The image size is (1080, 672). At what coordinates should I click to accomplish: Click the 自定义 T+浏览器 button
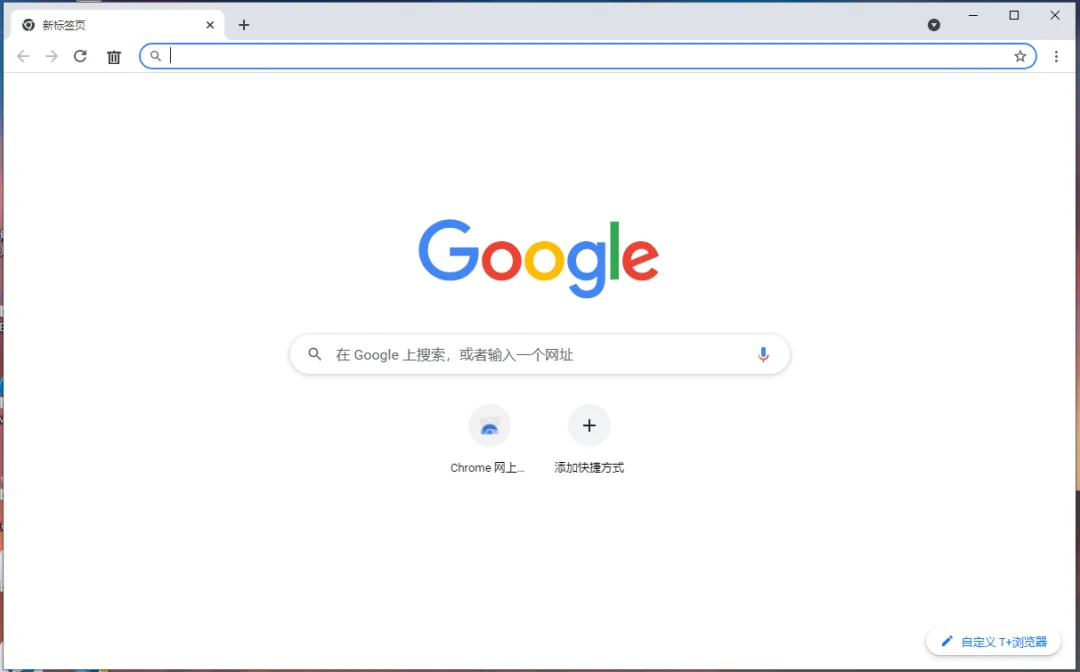click(993, 642)
